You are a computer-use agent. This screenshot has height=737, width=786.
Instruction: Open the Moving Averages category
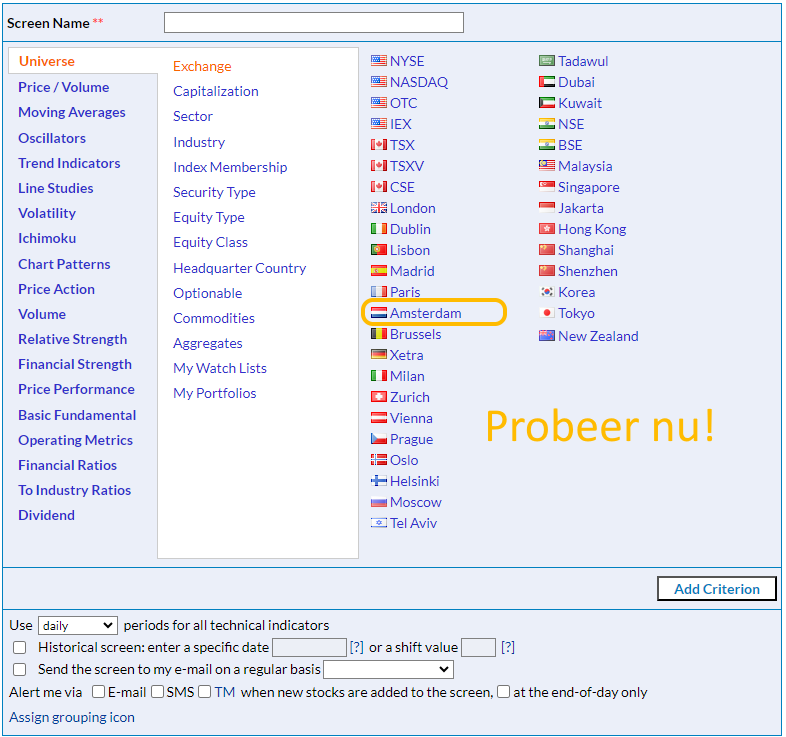coord(72,112)
